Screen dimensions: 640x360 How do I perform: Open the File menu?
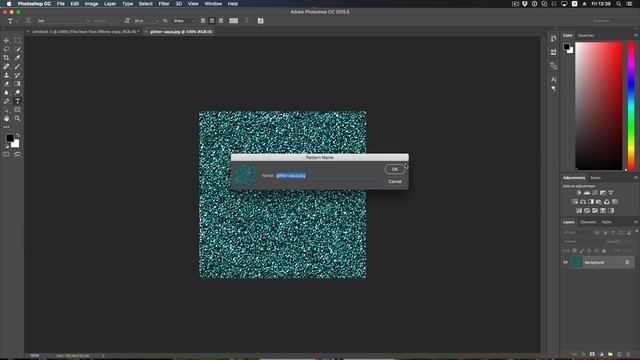point(60,4)
